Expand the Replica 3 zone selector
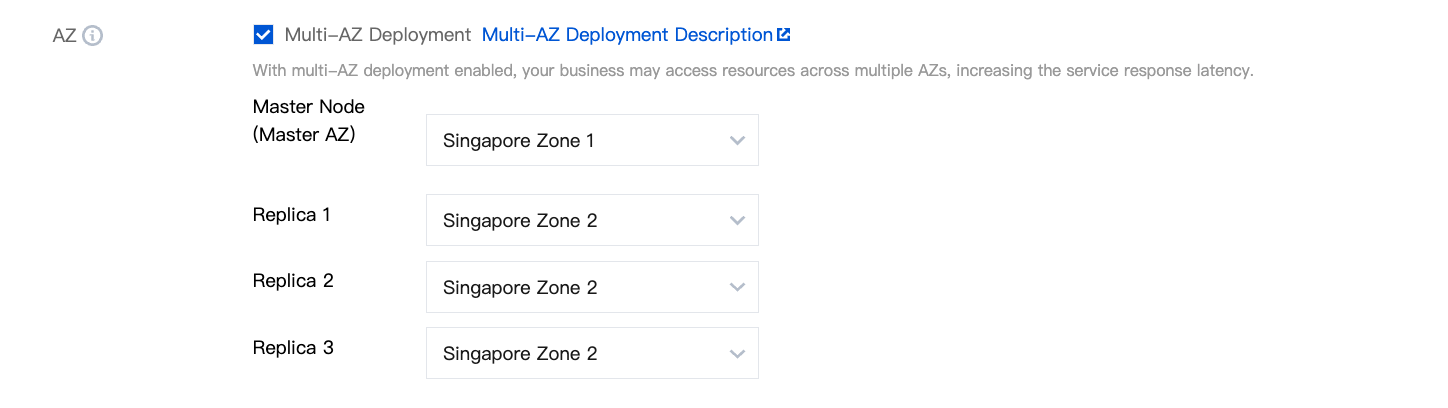 (591, 354)
